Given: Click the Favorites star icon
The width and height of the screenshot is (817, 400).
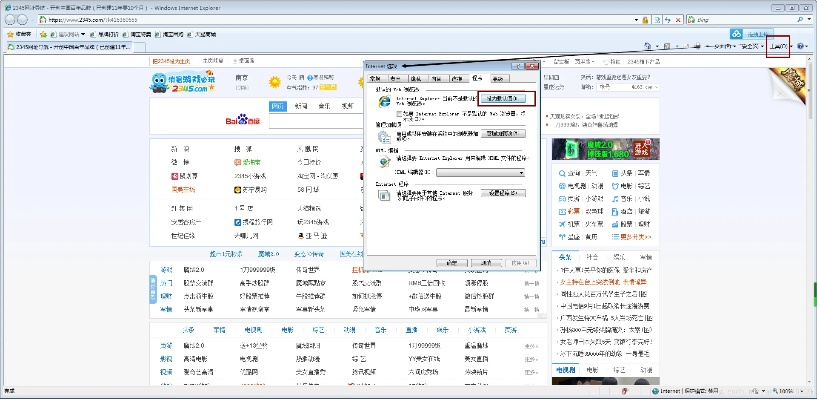Looking at the screenshot, I should click(8, 34).
